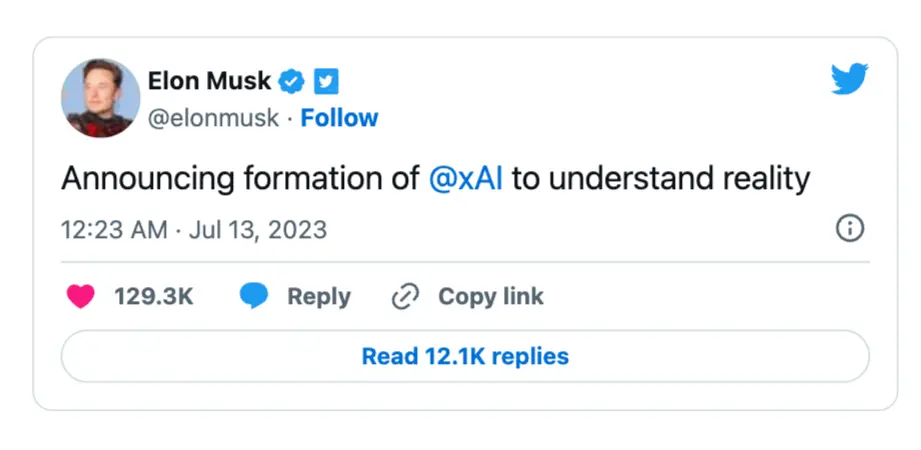
Task: Like the tweet with the heart icon
Action: [81, 296]
